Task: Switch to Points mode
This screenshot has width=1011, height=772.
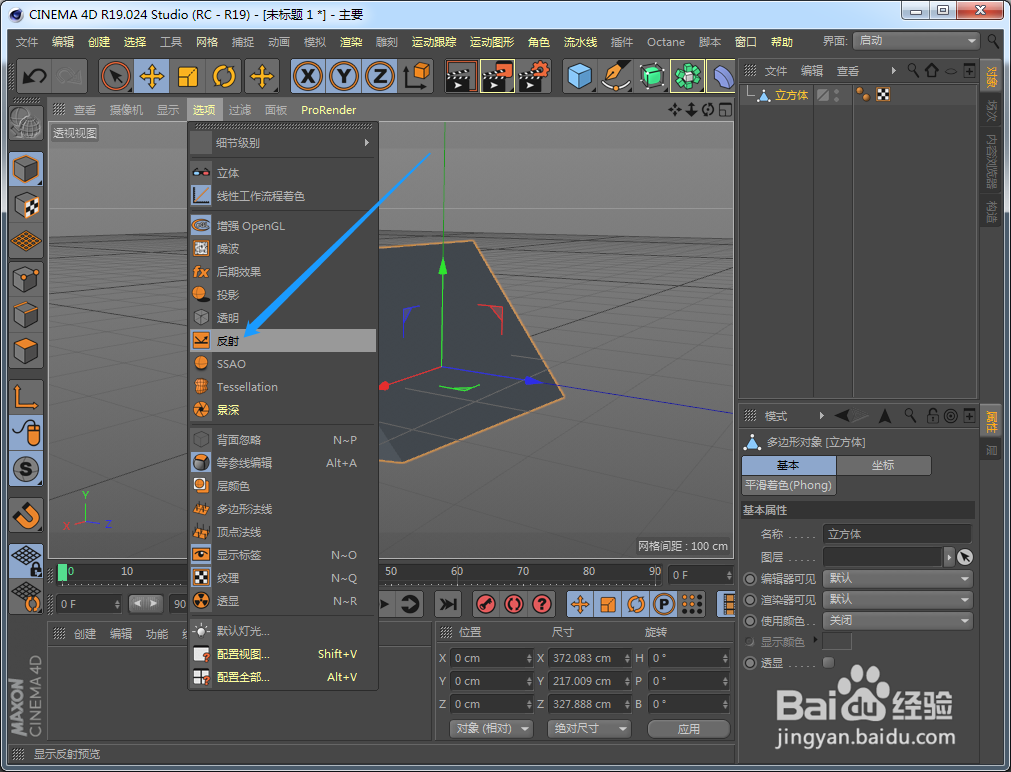Action: click(26, 280)
